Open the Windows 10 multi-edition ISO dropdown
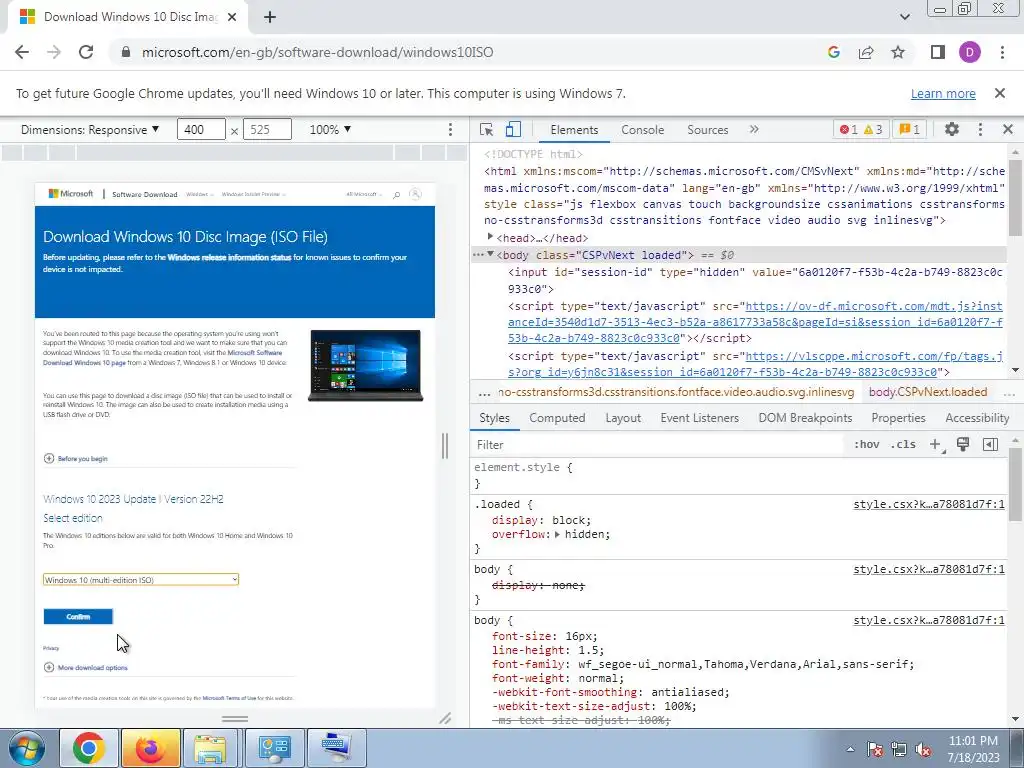Viewport: 1024px width, 768px height. 140,579
